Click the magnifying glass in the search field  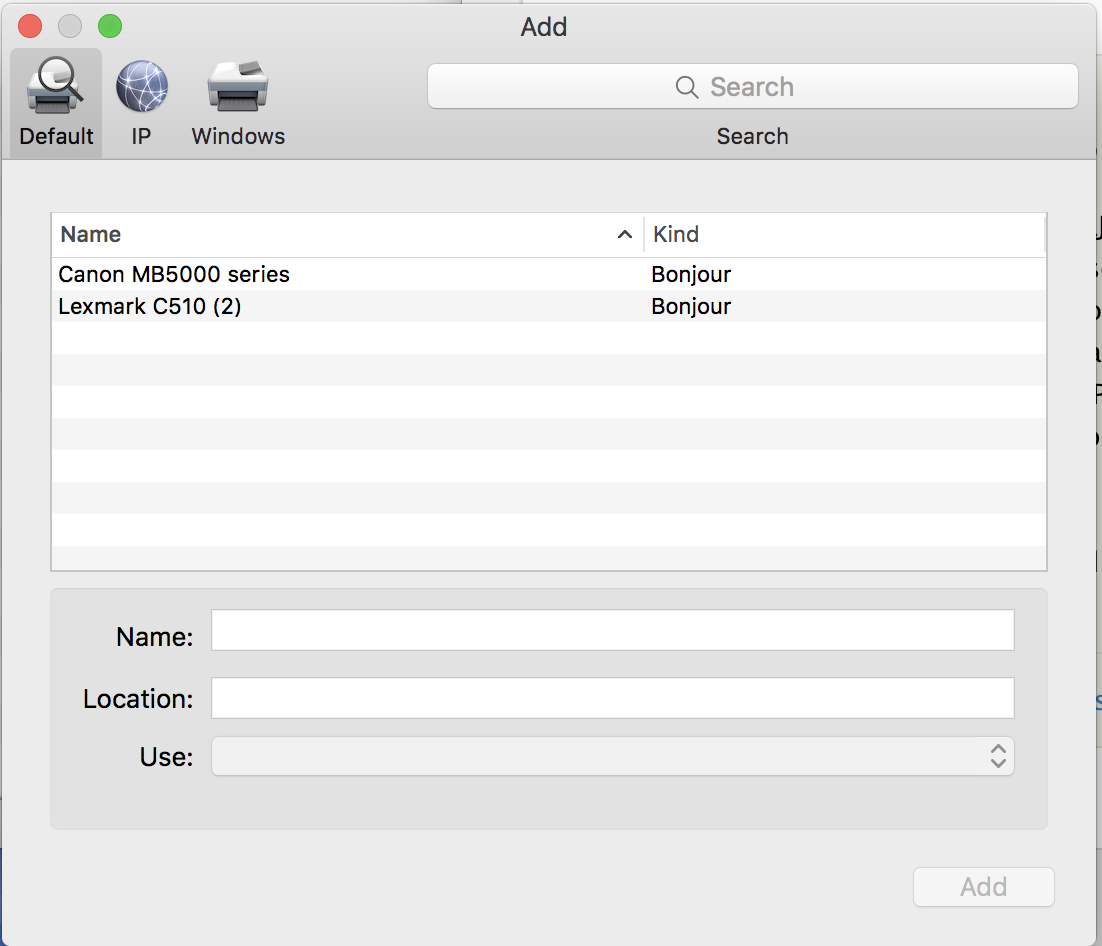pyautogui.click(x=686, y=87)
